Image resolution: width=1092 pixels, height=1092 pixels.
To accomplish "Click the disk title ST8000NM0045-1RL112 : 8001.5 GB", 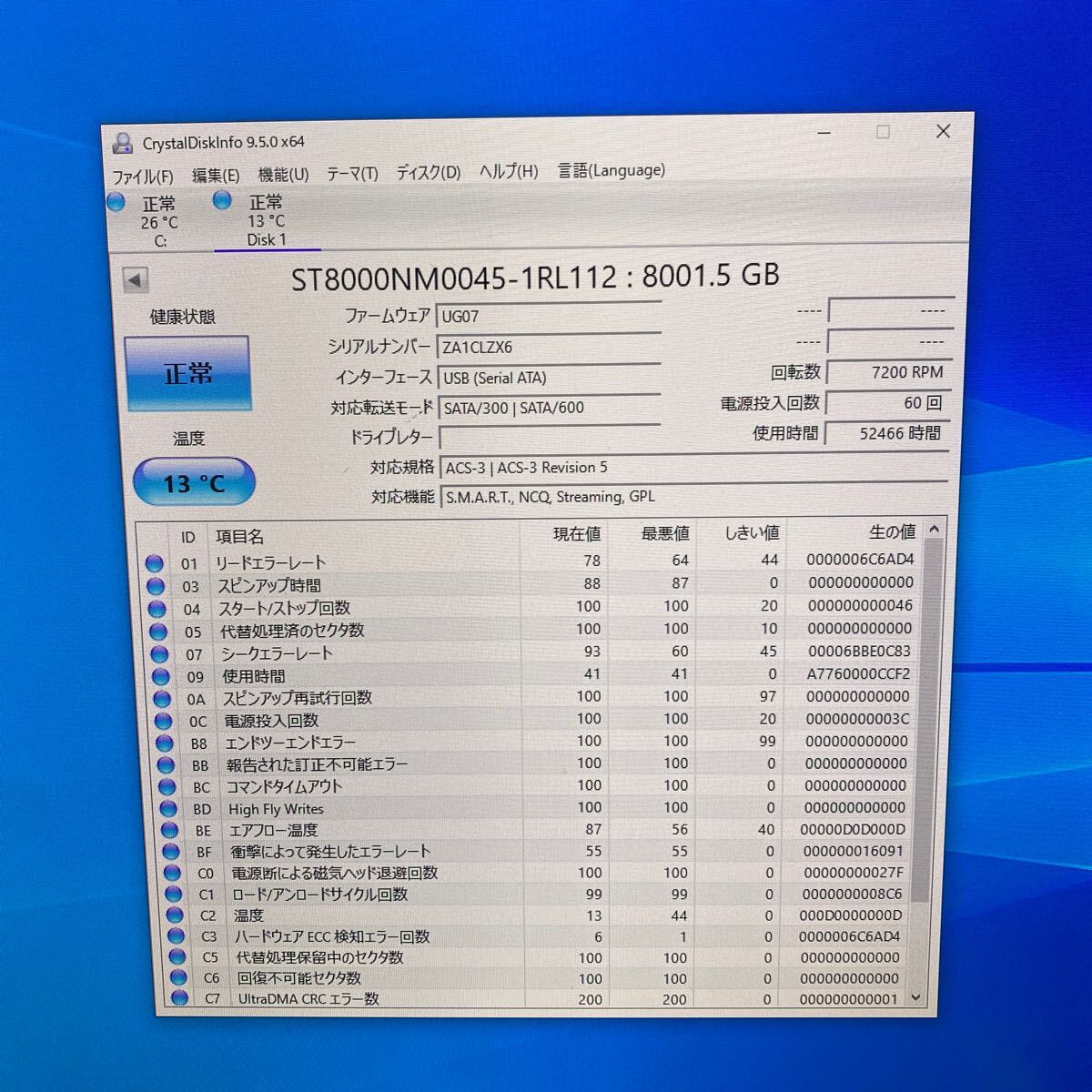I will coord(535,276).
